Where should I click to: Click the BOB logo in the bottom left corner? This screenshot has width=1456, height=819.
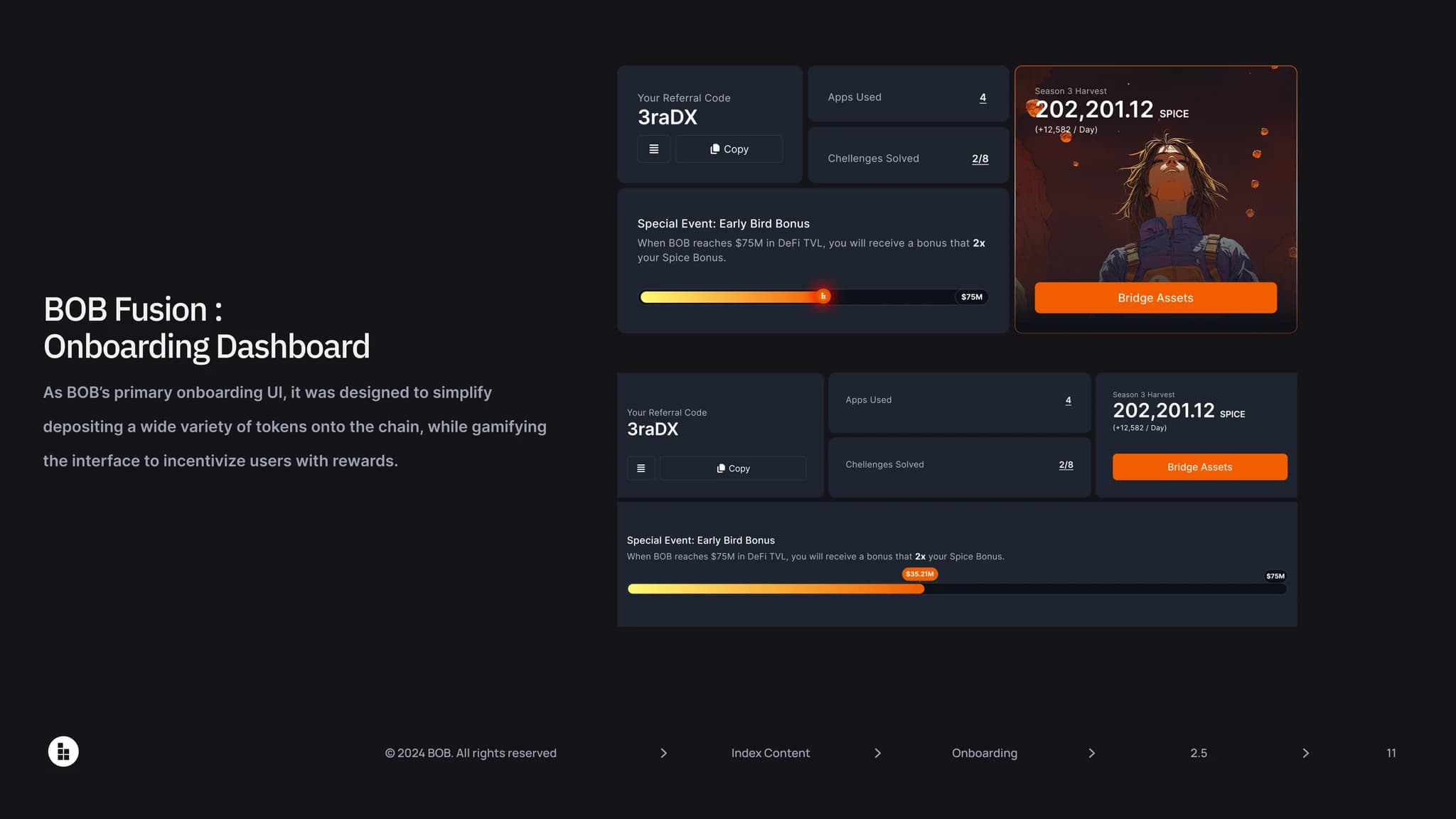click(63, 751)
